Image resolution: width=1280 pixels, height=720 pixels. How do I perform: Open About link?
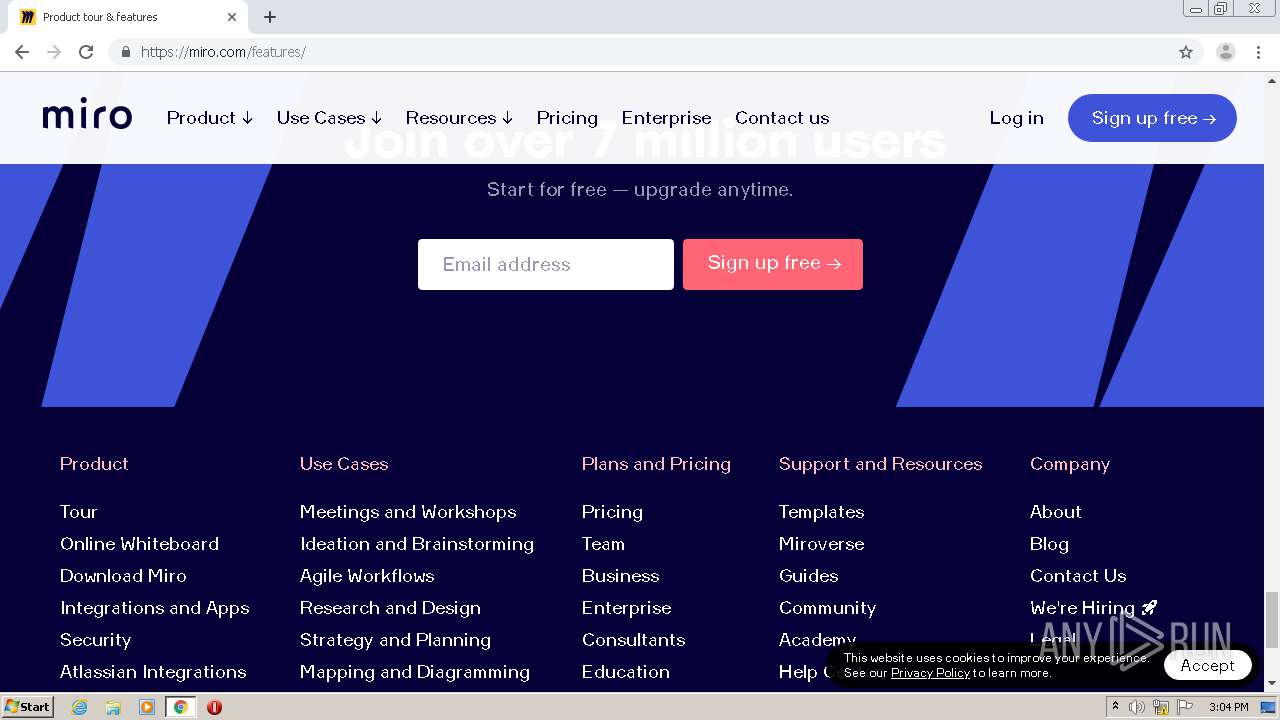[1056, 512]
